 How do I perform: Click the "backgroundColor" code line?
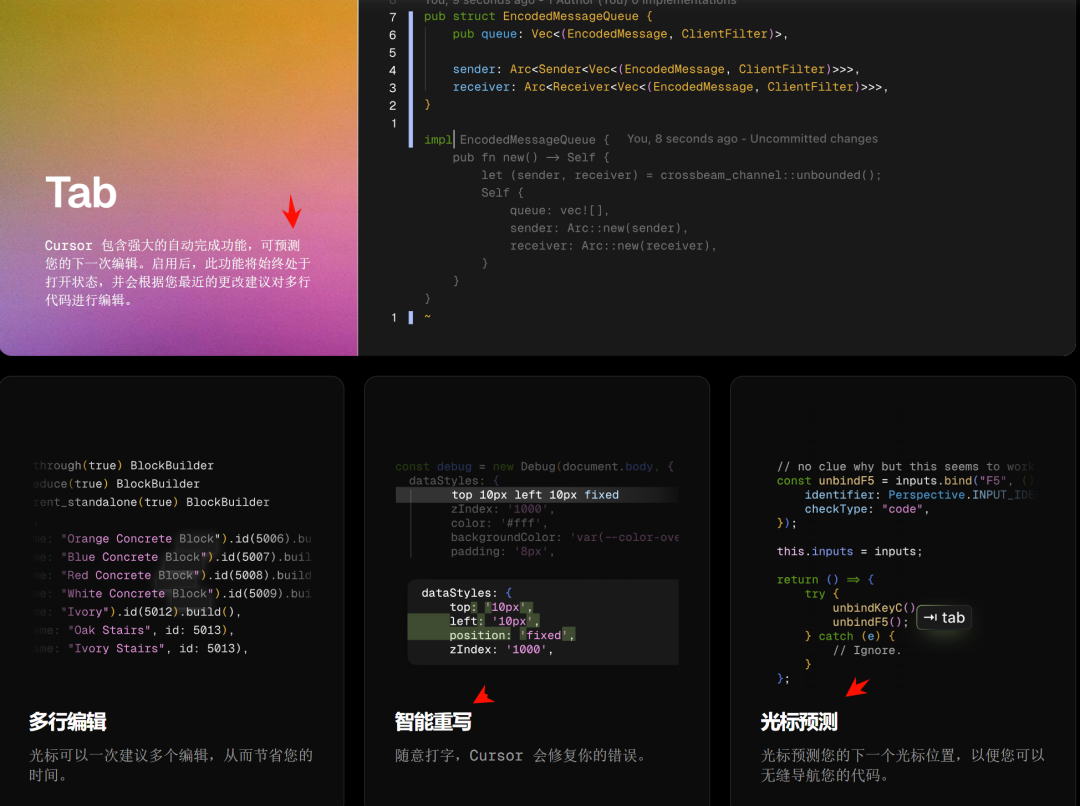[x=564, y=537]
